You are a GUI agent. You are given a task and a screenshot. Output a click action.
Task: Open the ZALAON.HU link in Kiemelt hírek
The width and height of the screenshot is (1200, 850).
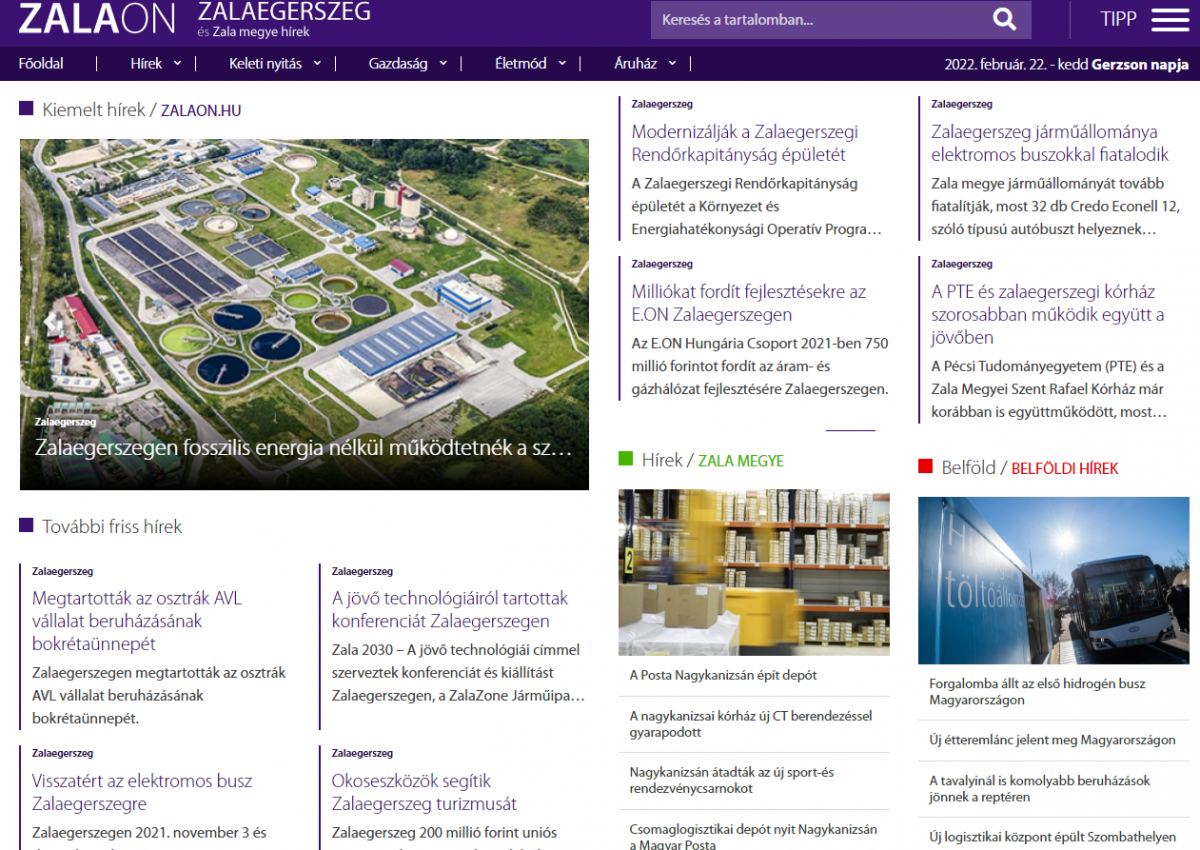coord(200,110)
